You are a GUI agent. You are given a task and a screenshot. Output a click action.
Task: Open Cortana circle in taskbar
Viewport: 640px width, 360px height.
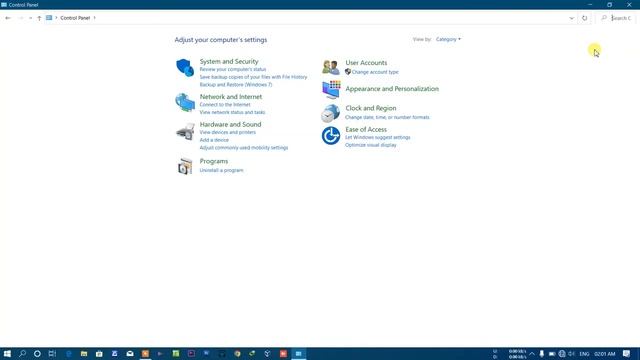tap(37, 353)
